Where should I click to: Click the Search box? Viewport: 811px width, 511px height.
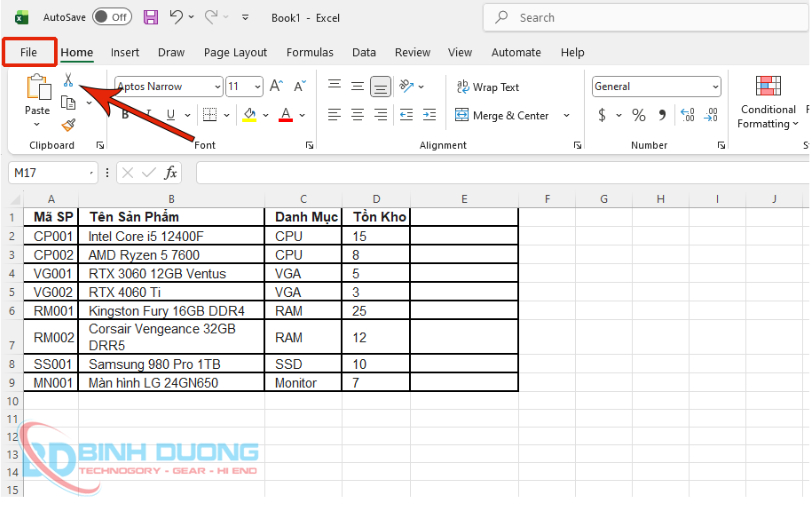pos(647,18)
